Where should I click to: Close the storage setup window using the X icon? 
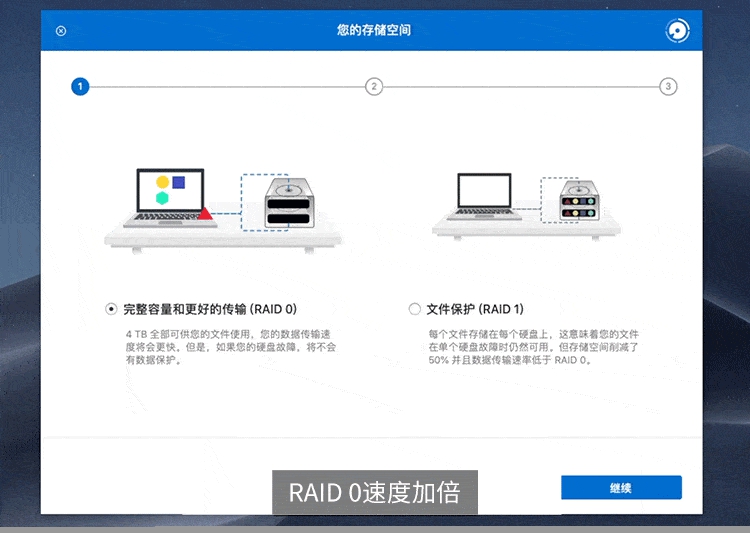point(61,31)
